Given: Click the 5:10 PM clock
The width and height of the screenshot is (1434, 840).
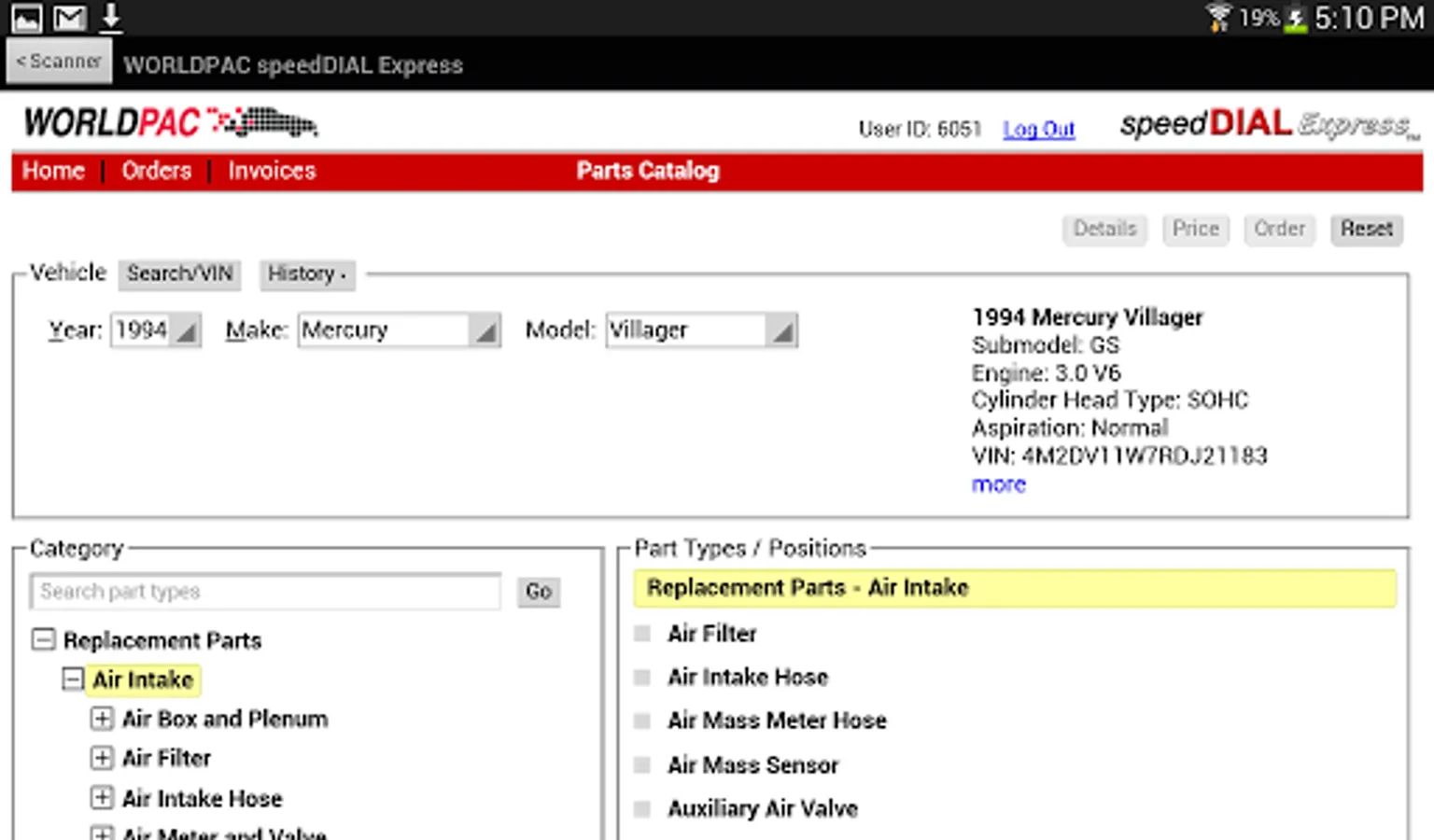Looking at the screenshot, I should [1370, 18].
